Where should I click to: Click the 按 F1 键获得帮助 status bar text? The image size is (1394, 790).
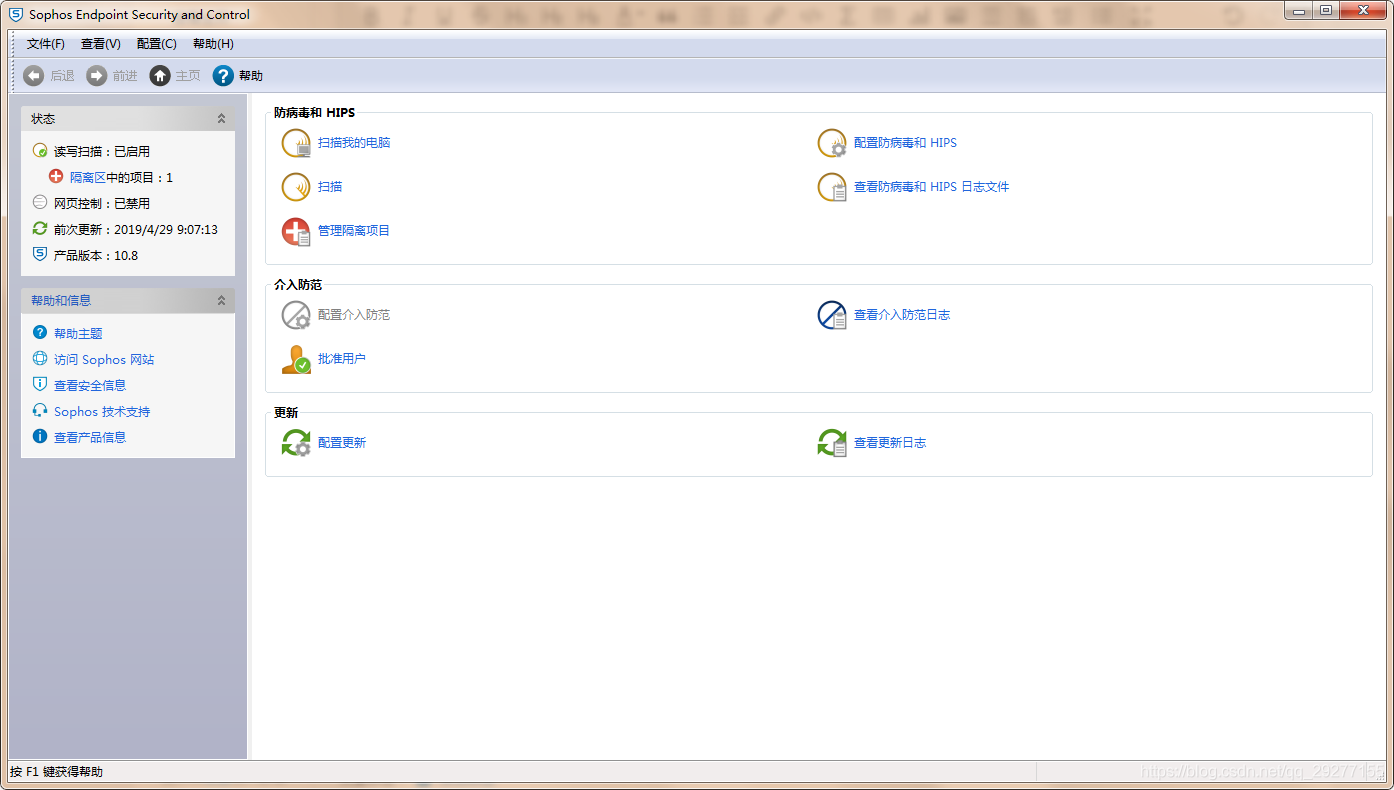tap(56, 772)
